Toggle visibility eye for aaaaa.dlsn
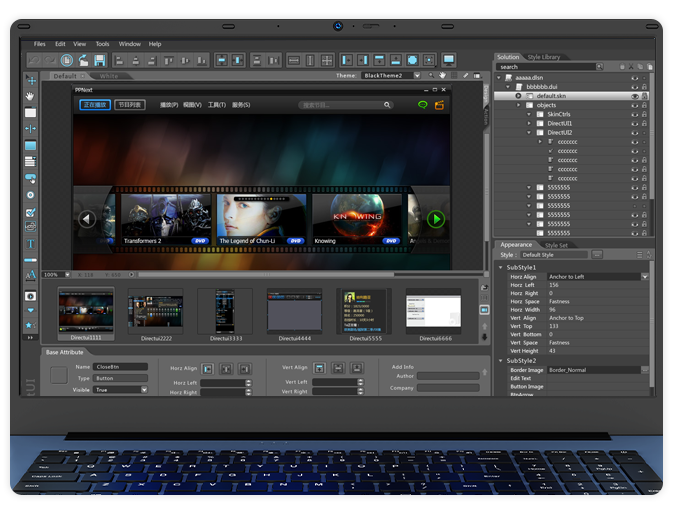The width and height of the screenshot is (675, 507). coord(633,78)
